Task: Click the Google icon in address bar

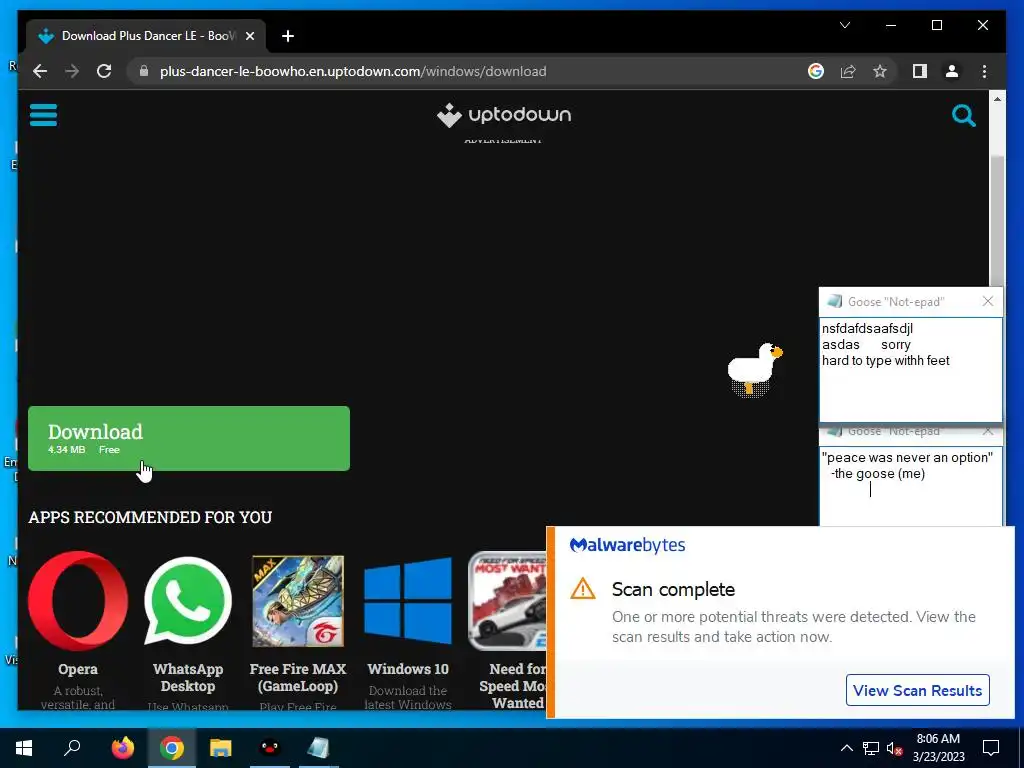Action: [816, 71]
